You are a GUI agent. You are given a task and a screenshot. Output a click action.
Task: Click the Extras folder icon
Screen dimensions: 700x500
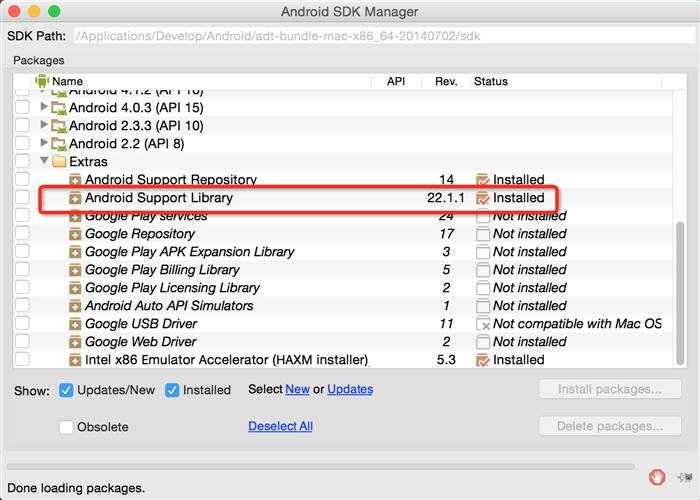(x=59, y=162)
